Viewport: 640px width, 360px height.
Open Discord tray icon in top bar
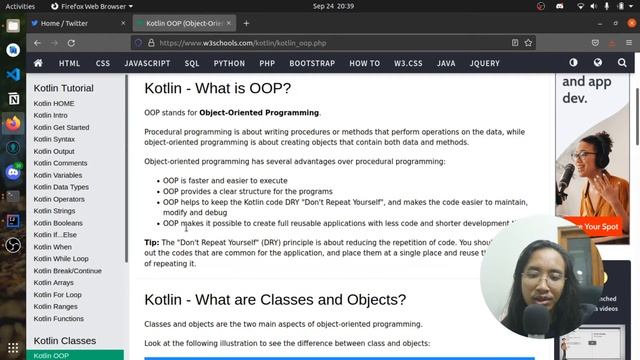560,6
